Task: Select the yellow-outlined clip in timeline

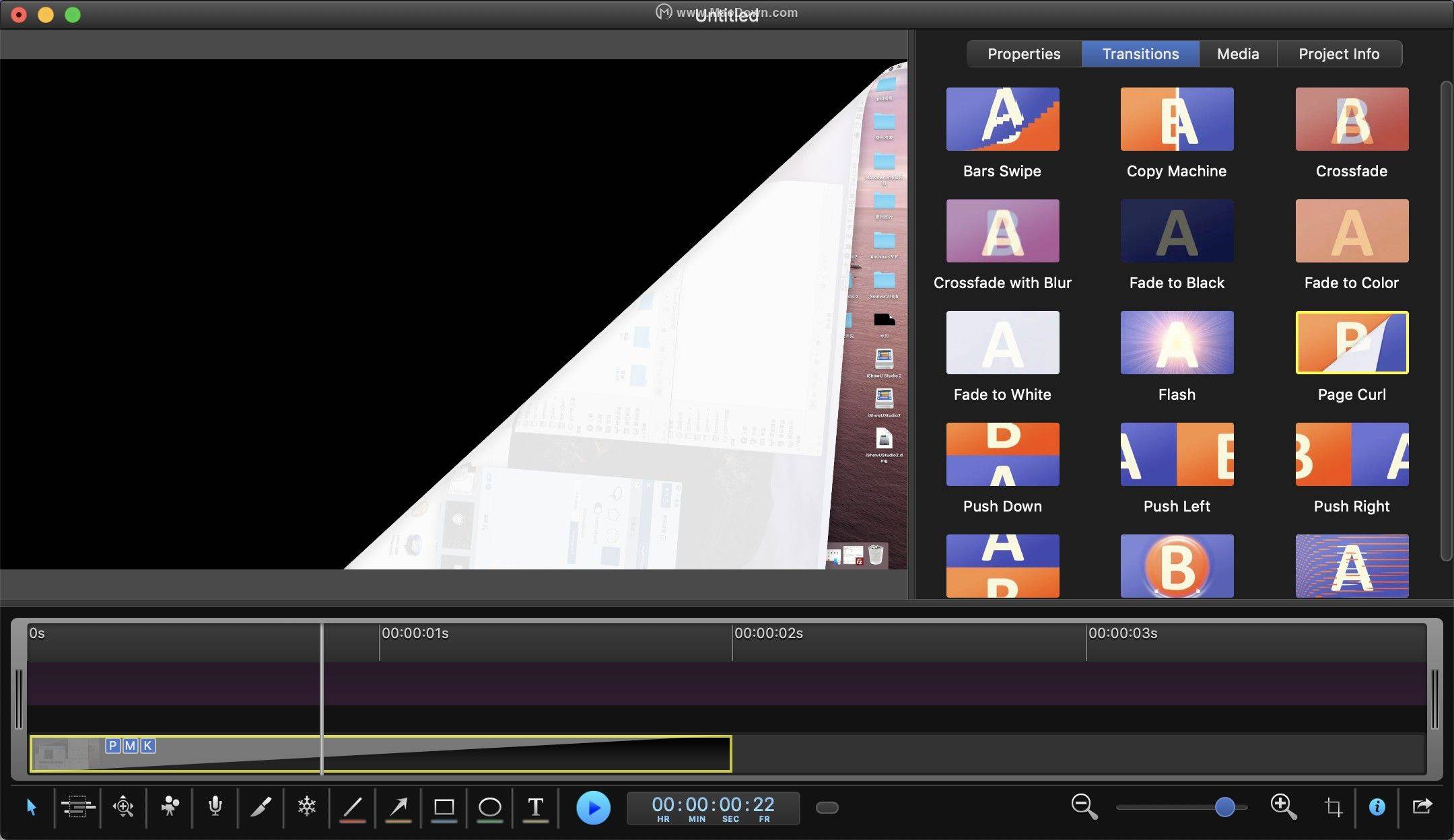Action: click(x=380, y=754)
